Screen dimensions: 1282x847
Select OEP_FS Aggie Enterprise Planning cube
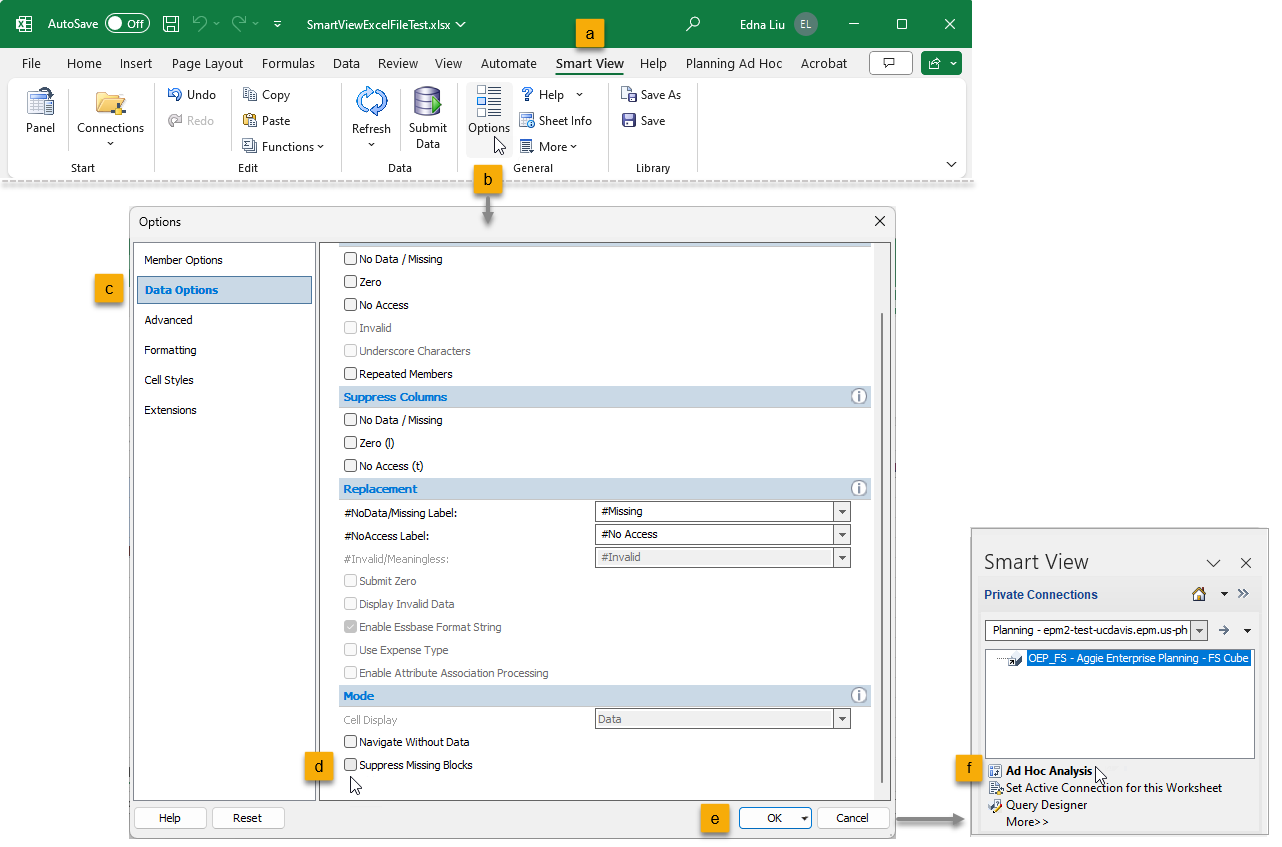1138,659
